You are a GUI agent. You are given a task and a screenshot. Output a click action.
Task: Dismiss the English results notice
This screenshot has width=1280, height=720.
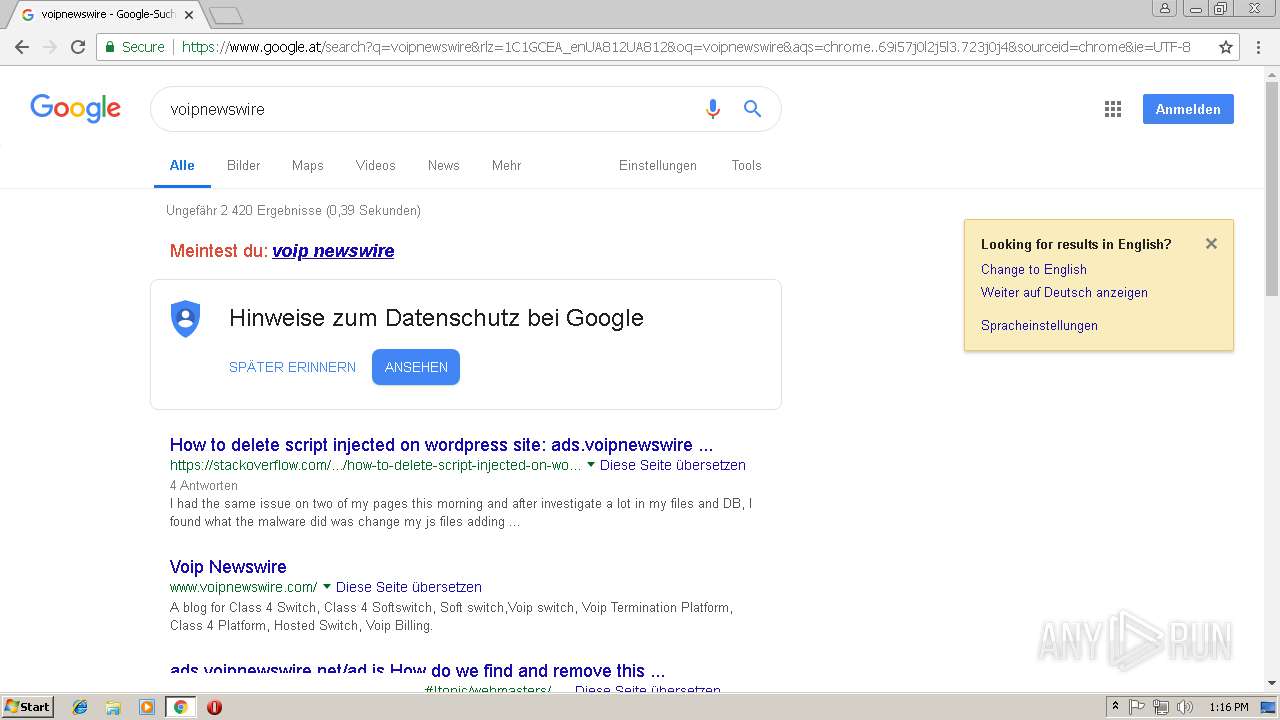tap(1211, 243)
